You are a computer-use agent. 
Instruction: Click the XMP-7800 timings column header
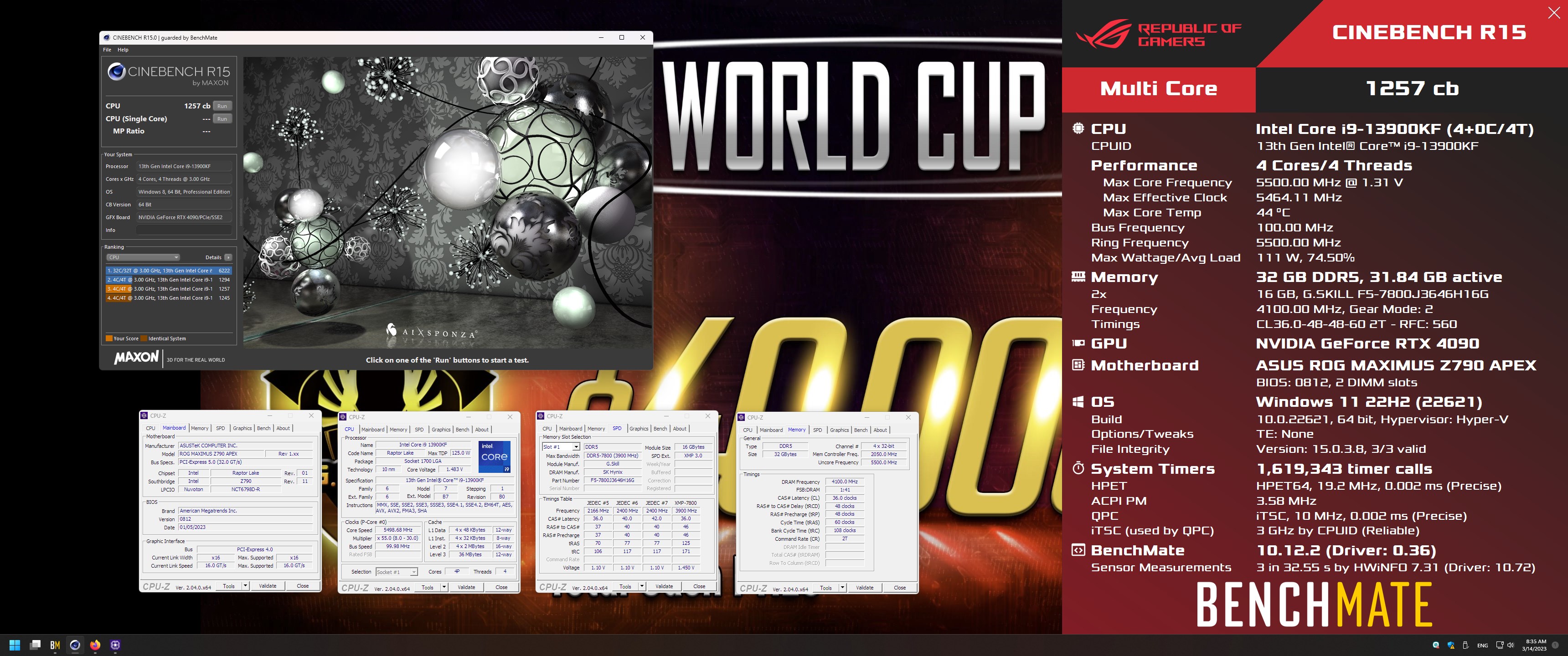click(686, 503)
